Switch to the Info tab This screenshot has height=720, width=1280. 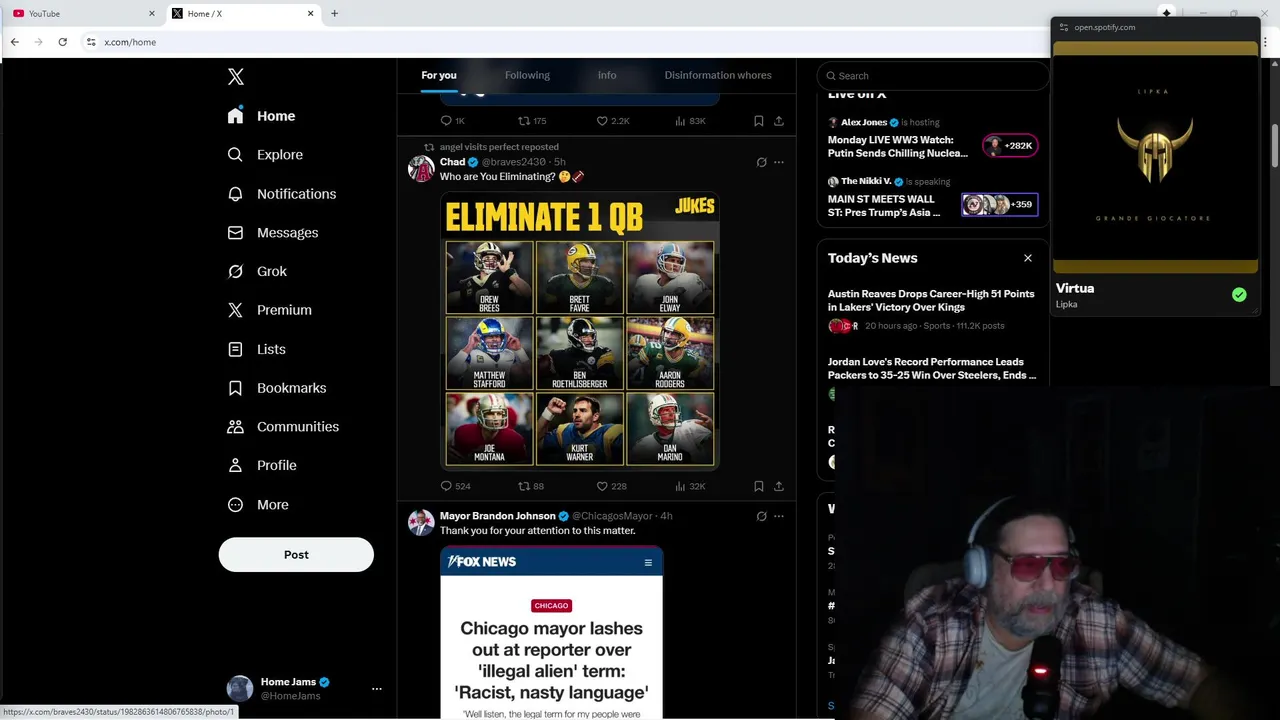click(607, 75)
